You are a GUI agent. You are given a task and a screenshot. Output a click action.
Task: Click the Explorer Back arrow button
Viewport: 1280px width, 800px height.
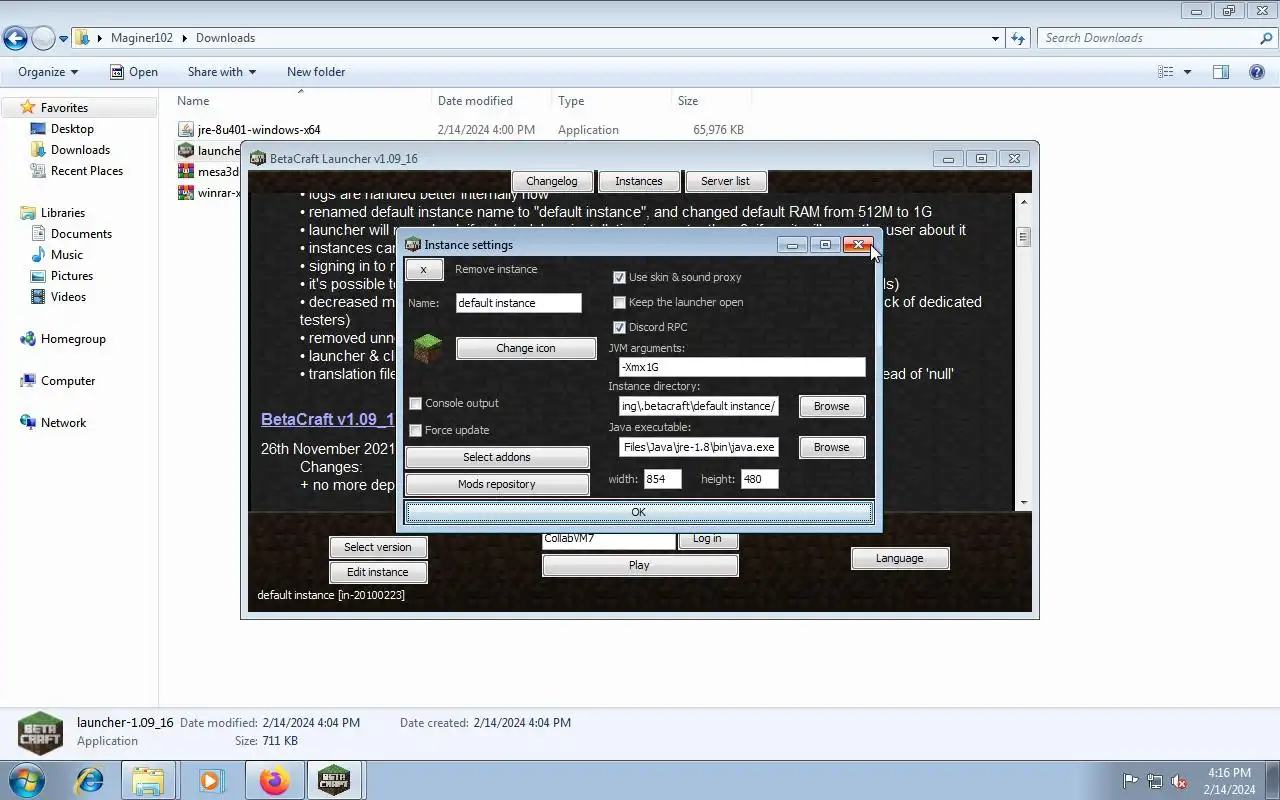click(15, 38)
